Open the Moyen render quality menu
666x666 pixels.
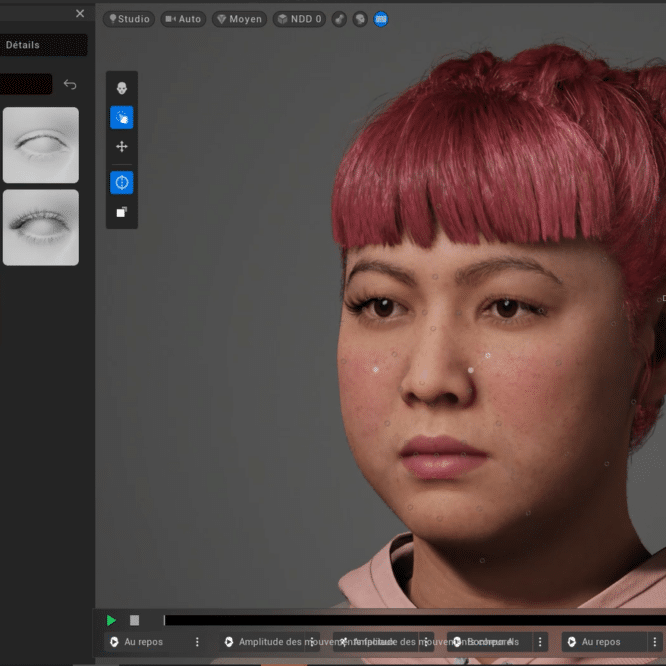point(240,19)
